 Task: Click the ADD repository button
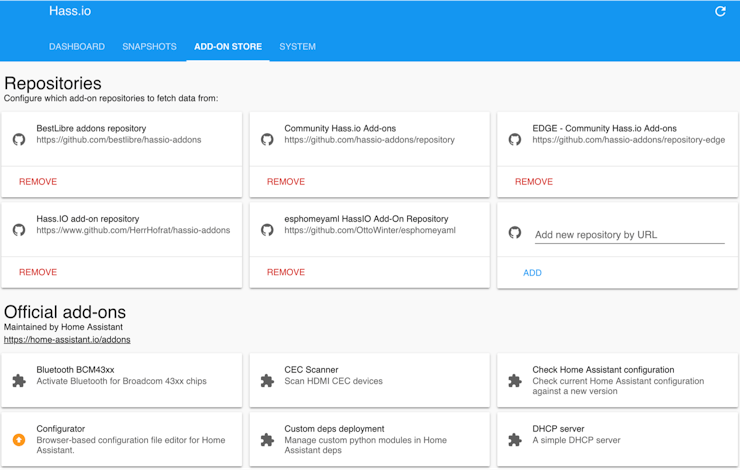pos(532,273)
